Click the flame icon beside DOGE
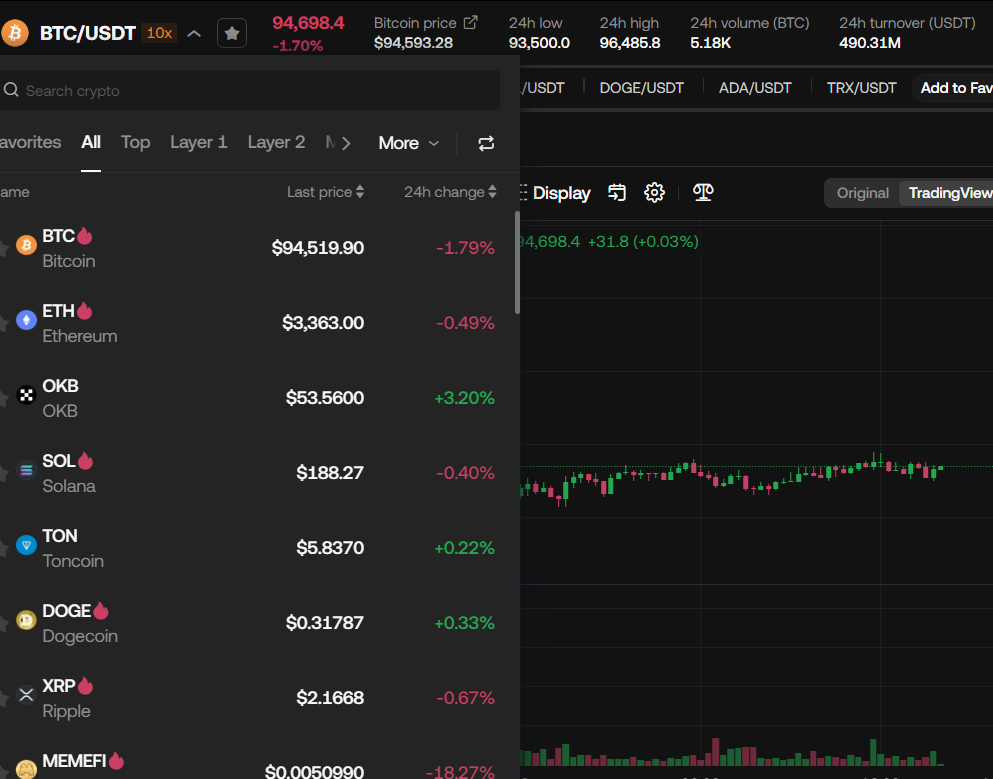This screenshot has width=993, height=779. [x=101, y=611]
